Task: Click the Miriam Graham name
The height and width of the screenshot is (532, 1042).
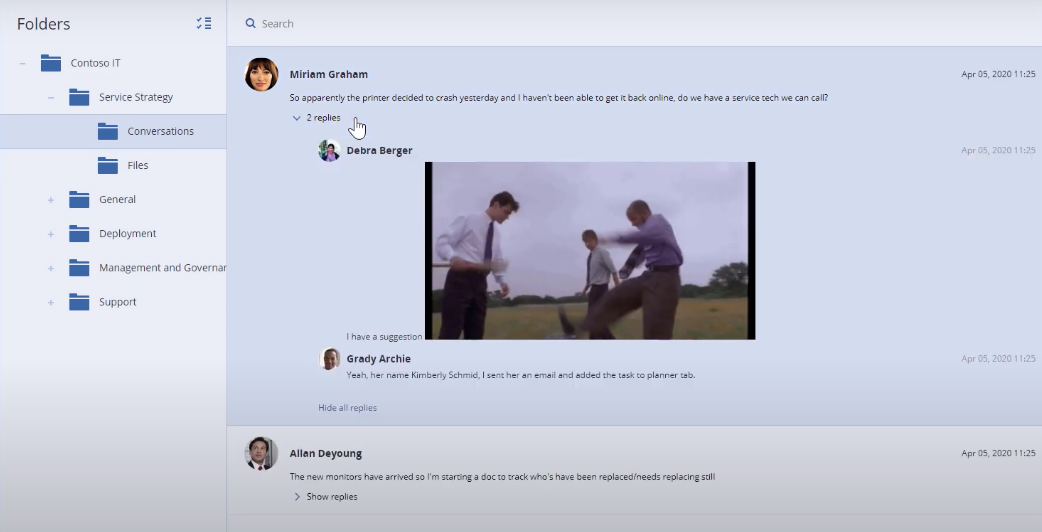Action: tap(329, 74)
